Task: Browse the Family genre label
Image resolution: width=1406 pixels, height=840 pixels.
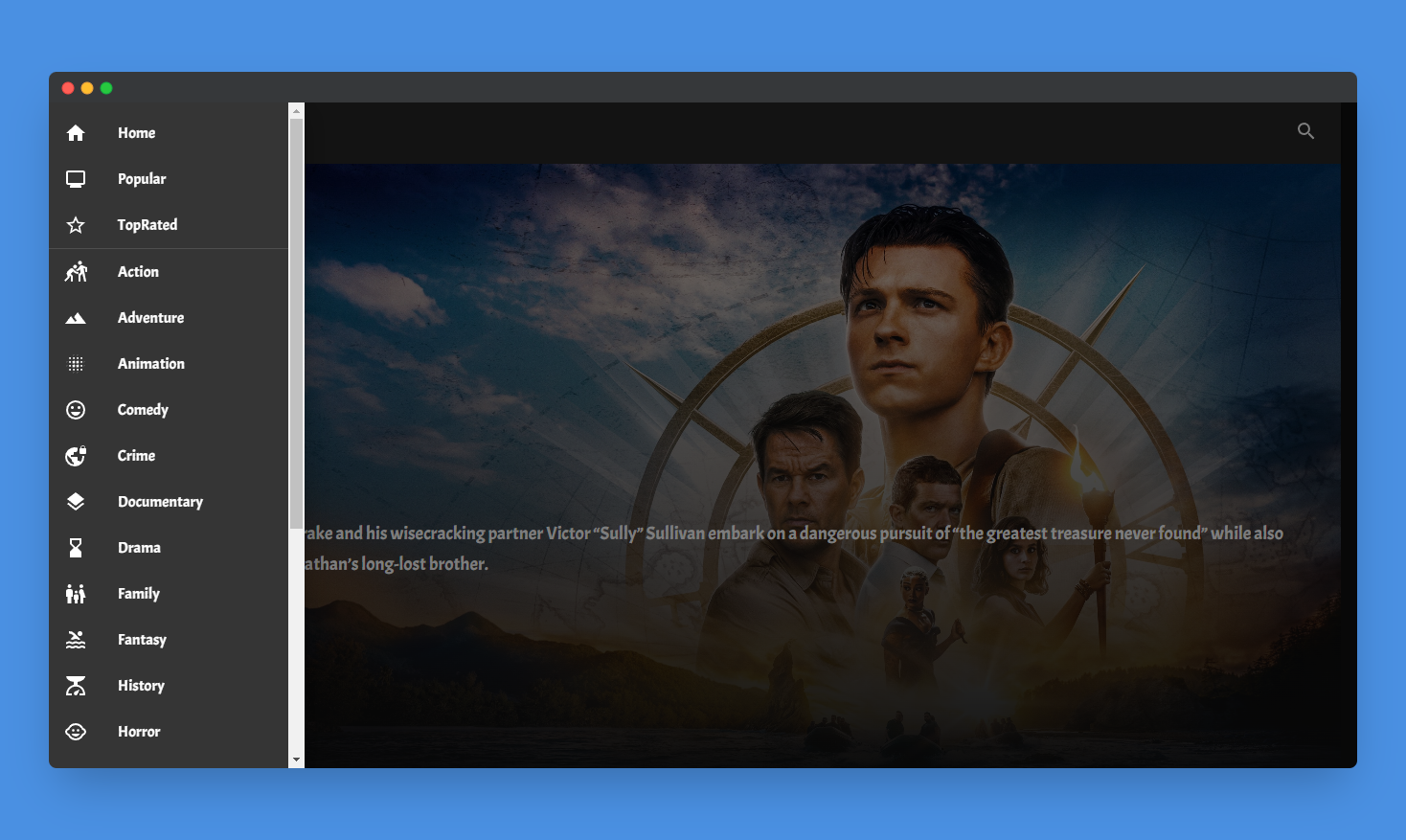Action: click(x=139, y=594)
